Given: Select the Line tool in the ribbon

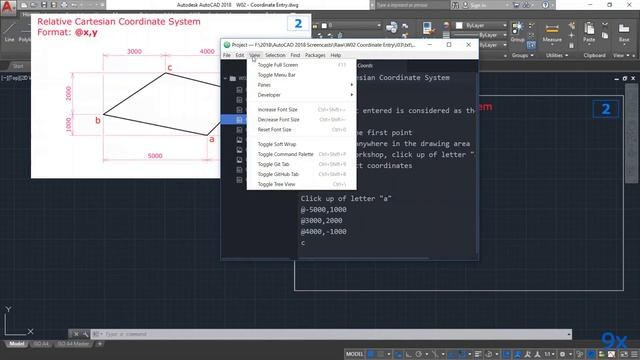Looking at the screenshot, I should pyautogui.click(x=9, y=32).
